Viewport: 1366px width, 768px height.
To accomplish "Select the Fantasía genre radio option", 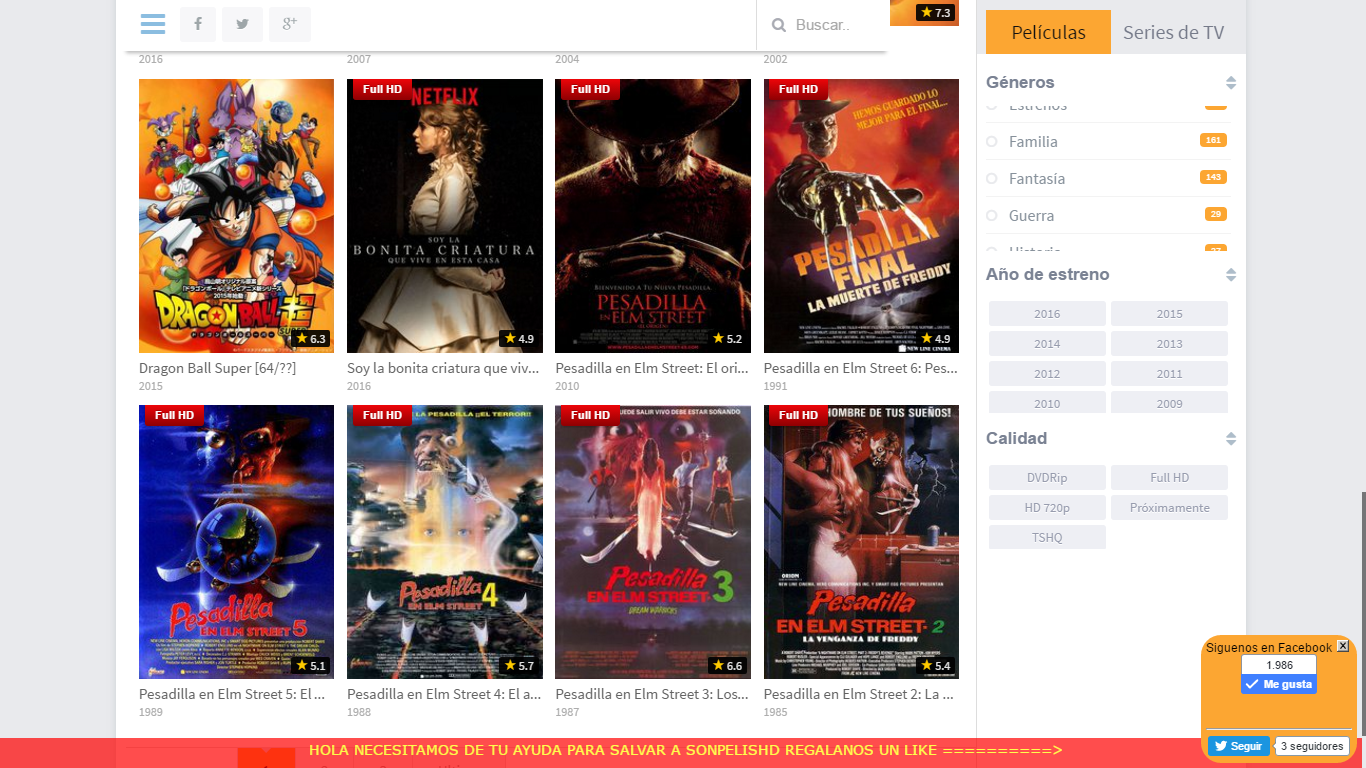I will click(992, 179).
